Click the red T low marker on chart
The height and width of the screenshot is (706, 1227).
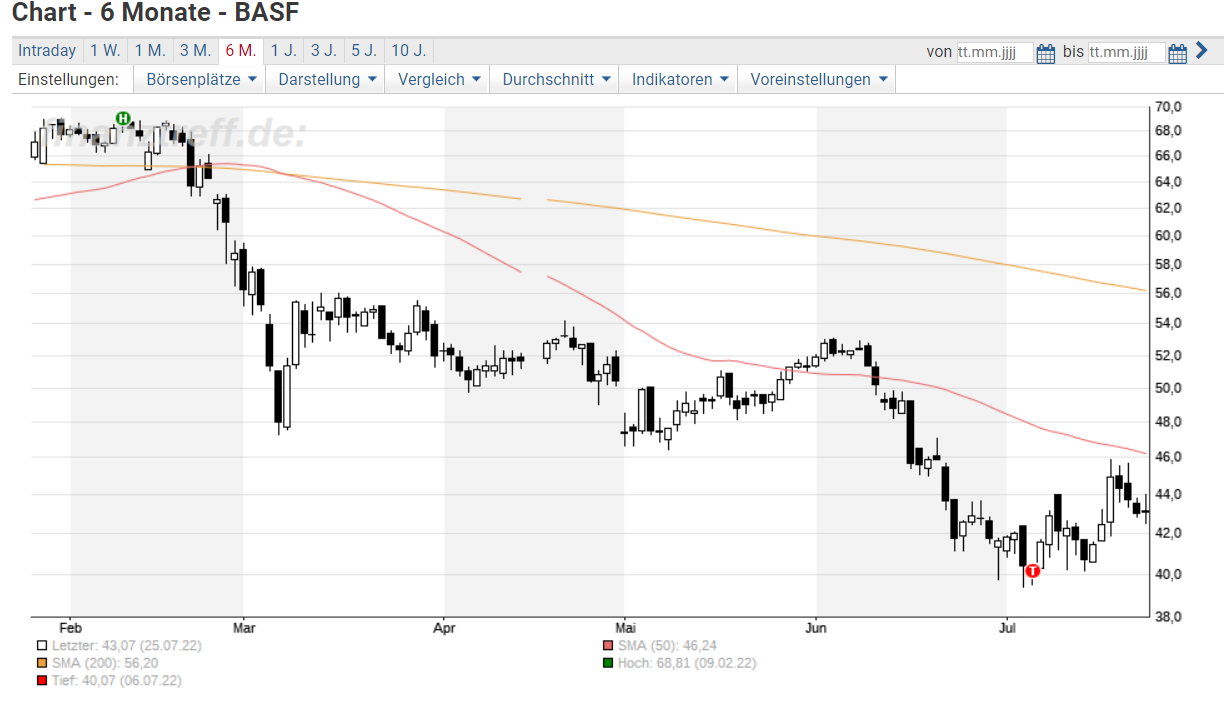pyautogui.click(x=1032, y=571)
